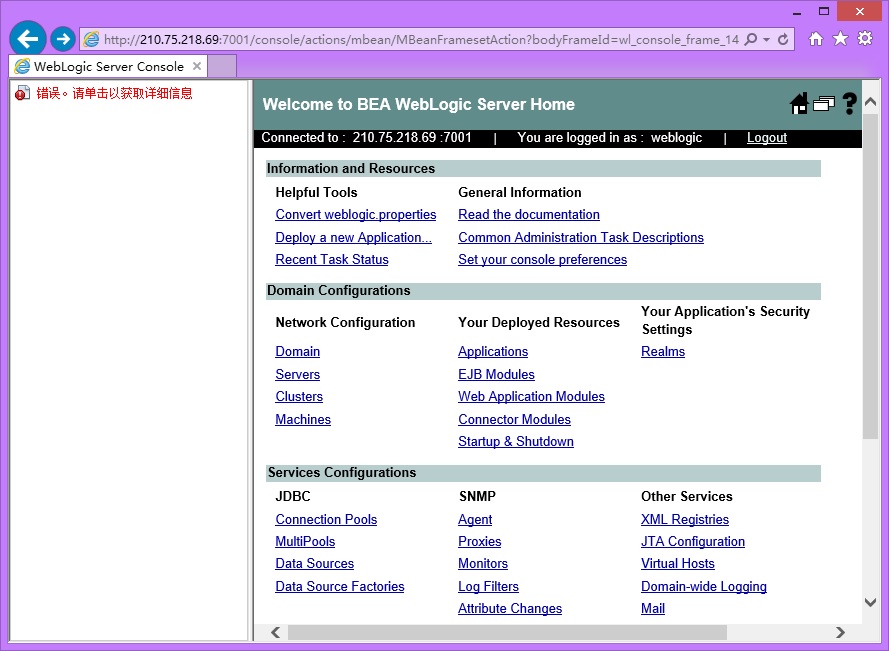Open the browser Home icon
The height and width of the screenshot is (651, 889).
[x=816, y=39]
